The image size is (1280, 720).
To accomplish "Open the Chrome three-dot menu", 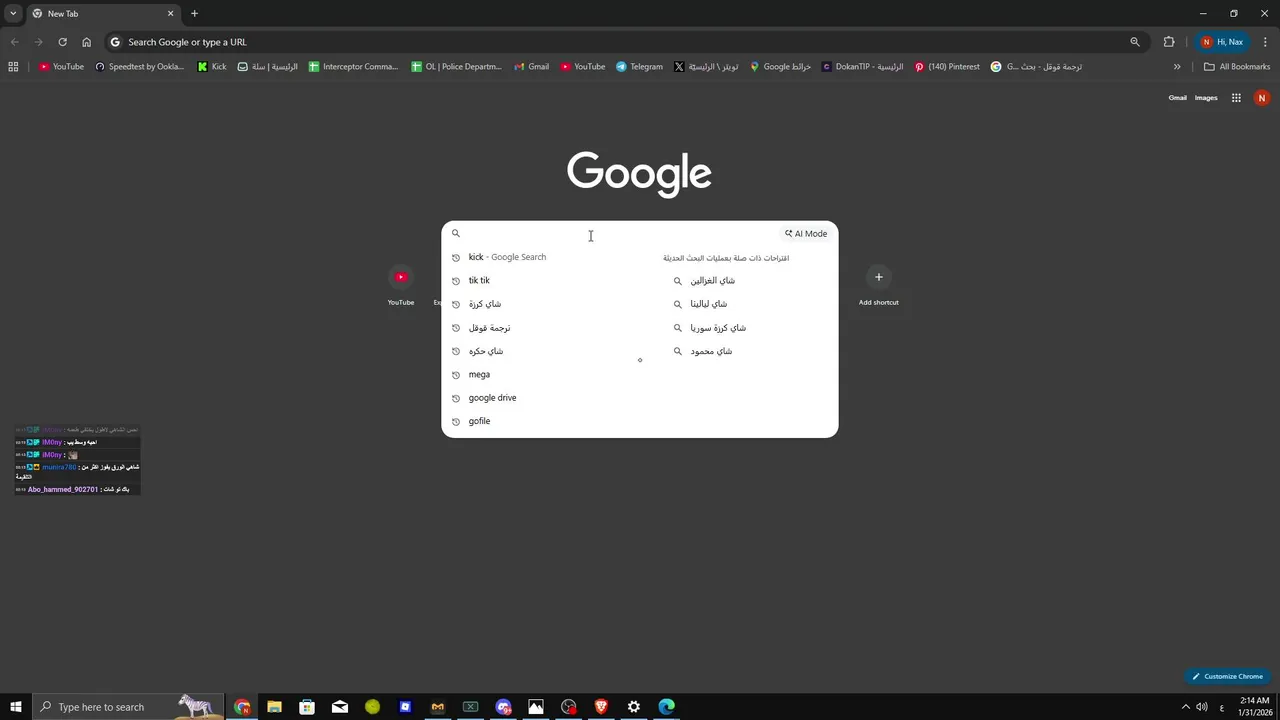I will coord(1264,42).
